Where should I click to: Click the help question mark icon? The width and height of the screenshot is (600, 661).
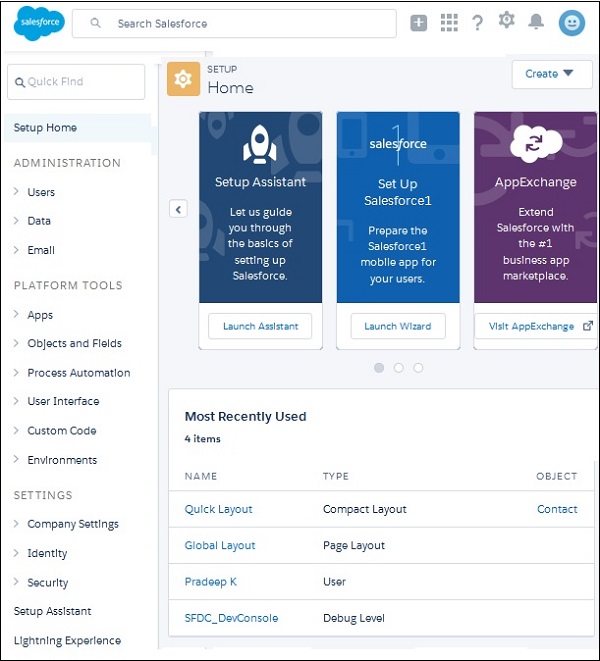click(x=478, y=23)
